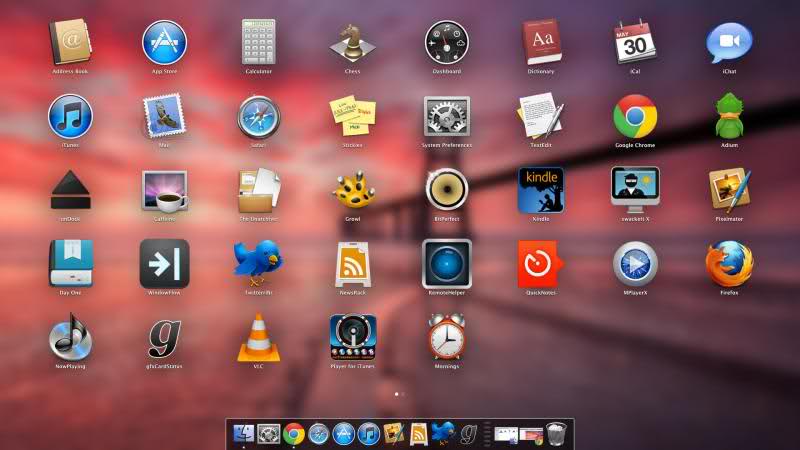Open Address Book from Launchpad
This screenshot has height=450, width=800.
(70, 42)
